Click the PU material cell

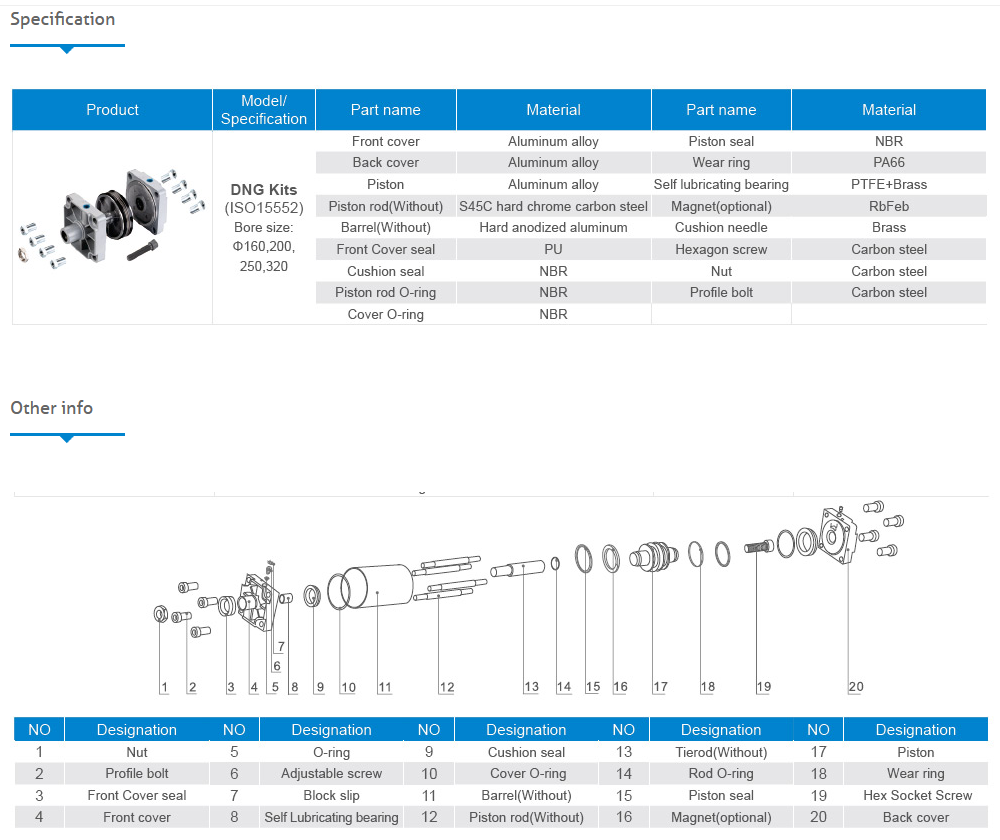tap(554, 249)
